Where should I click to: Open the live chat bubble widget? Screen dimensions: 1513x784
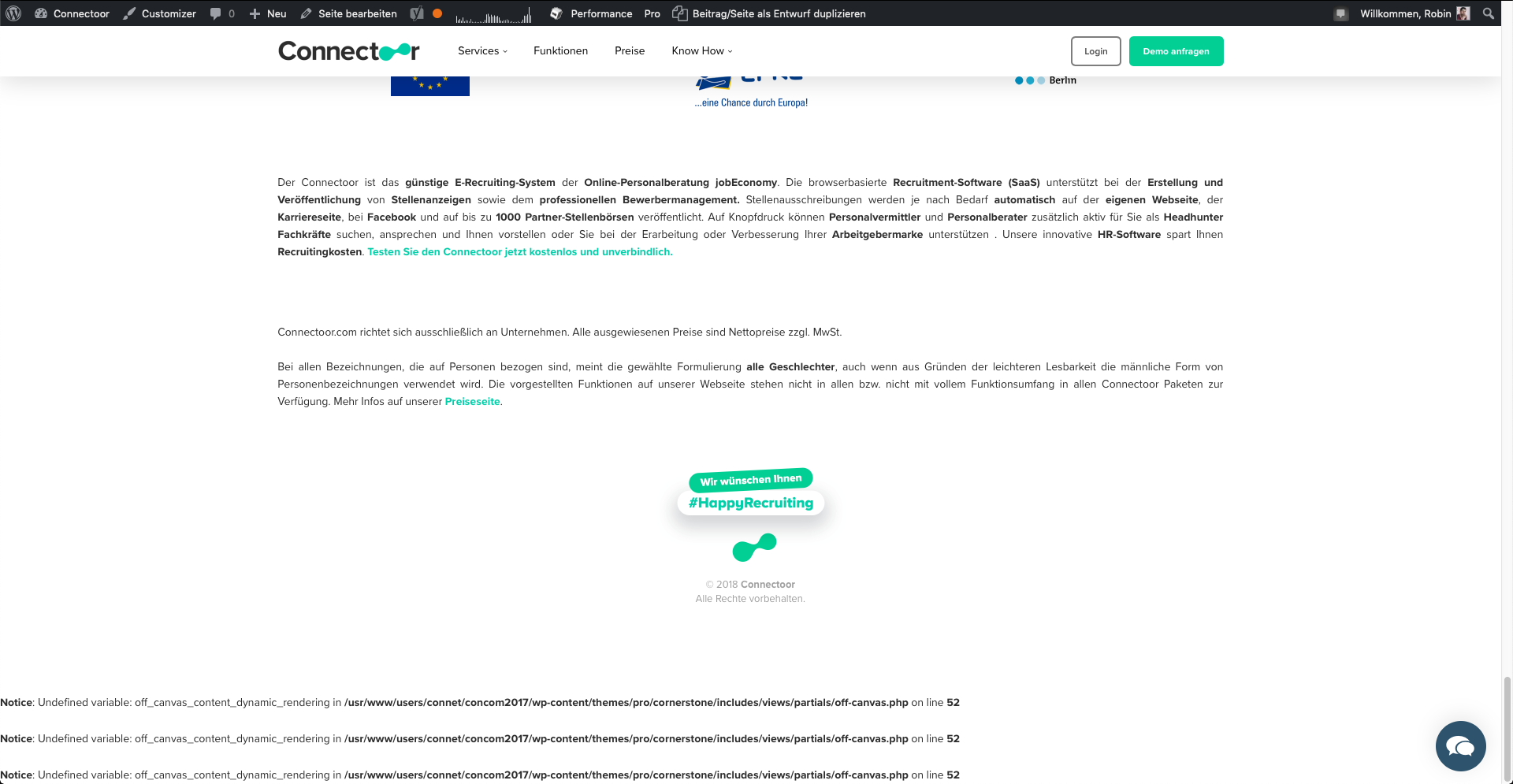1460,745
